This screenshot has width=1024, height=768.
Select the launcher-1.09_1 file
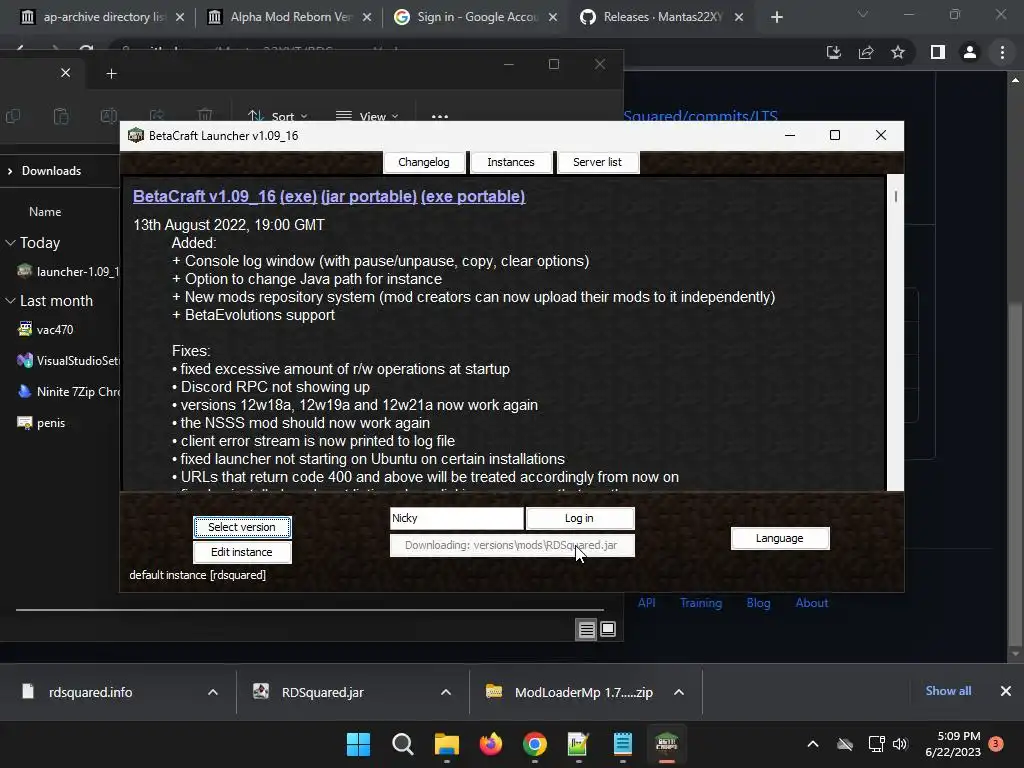[x=68, y=272]
